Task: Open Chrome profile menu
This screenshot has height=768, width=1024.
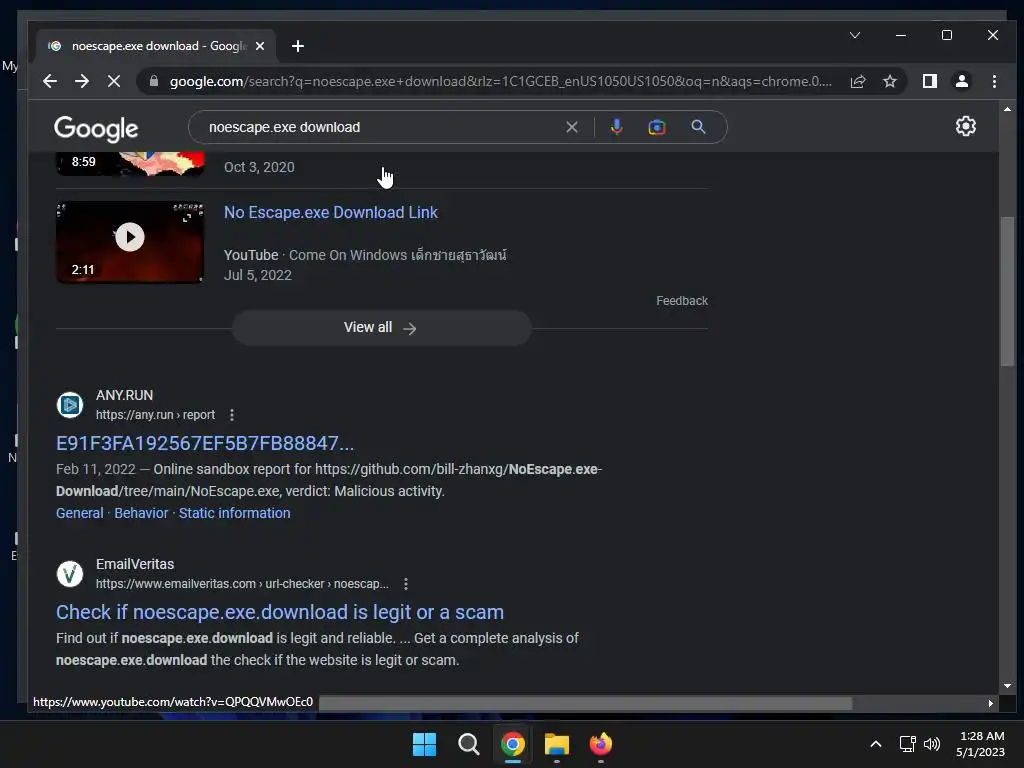Action: point(961,81)
